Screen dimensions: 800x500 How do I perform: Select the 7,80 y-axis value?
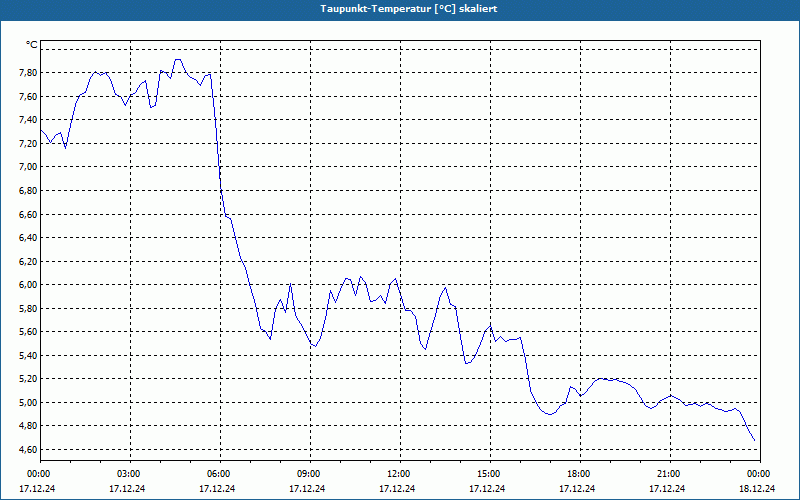pyautogui.click(x=28, y=72)
